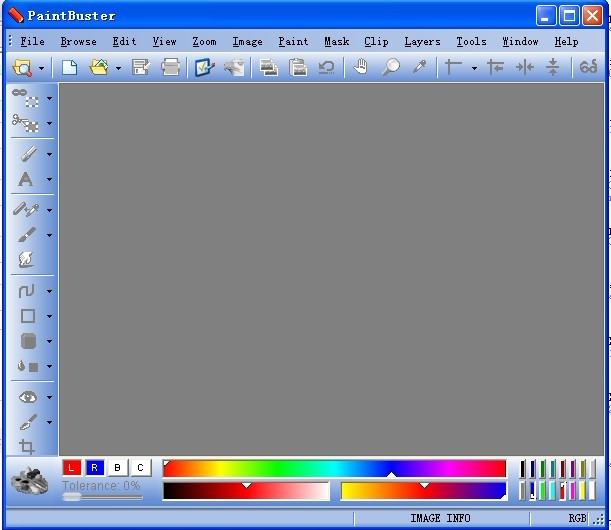Open the Paint menu
Screen dimensions: 611x530
click(293, 41)
